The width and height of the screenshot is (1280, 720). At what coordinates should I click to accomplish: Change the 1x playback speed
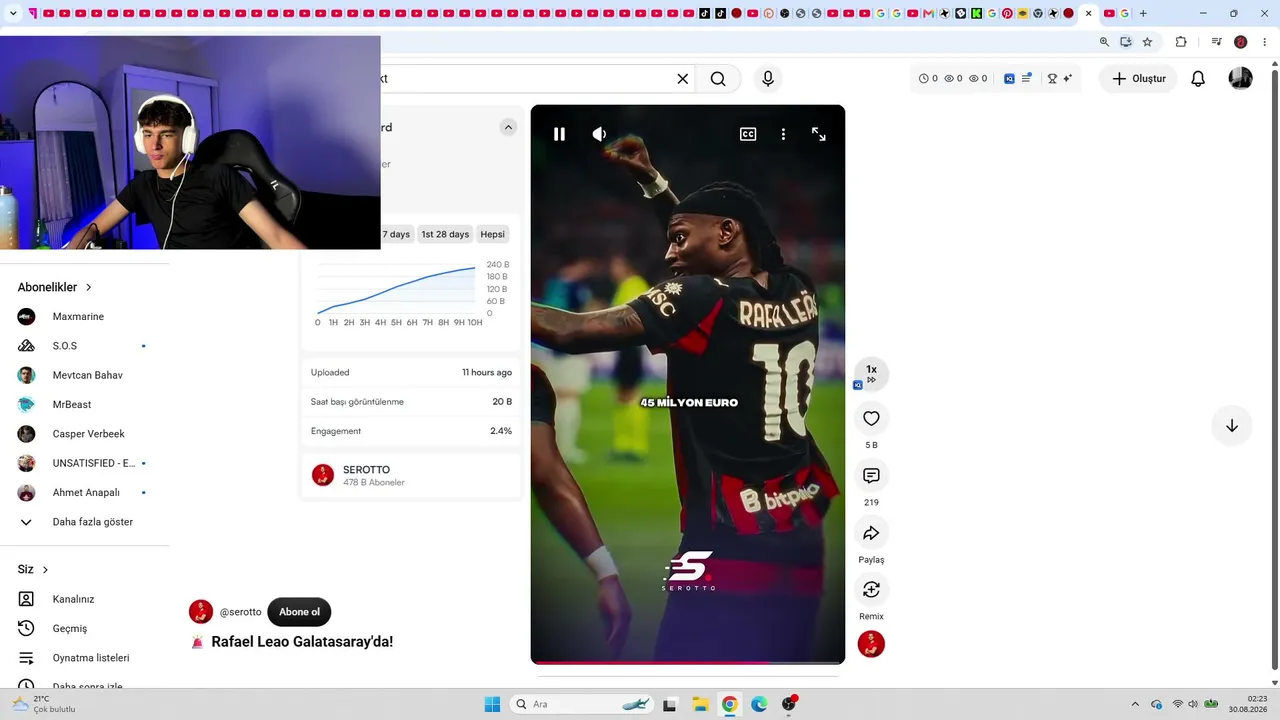[x=871, y=373]
